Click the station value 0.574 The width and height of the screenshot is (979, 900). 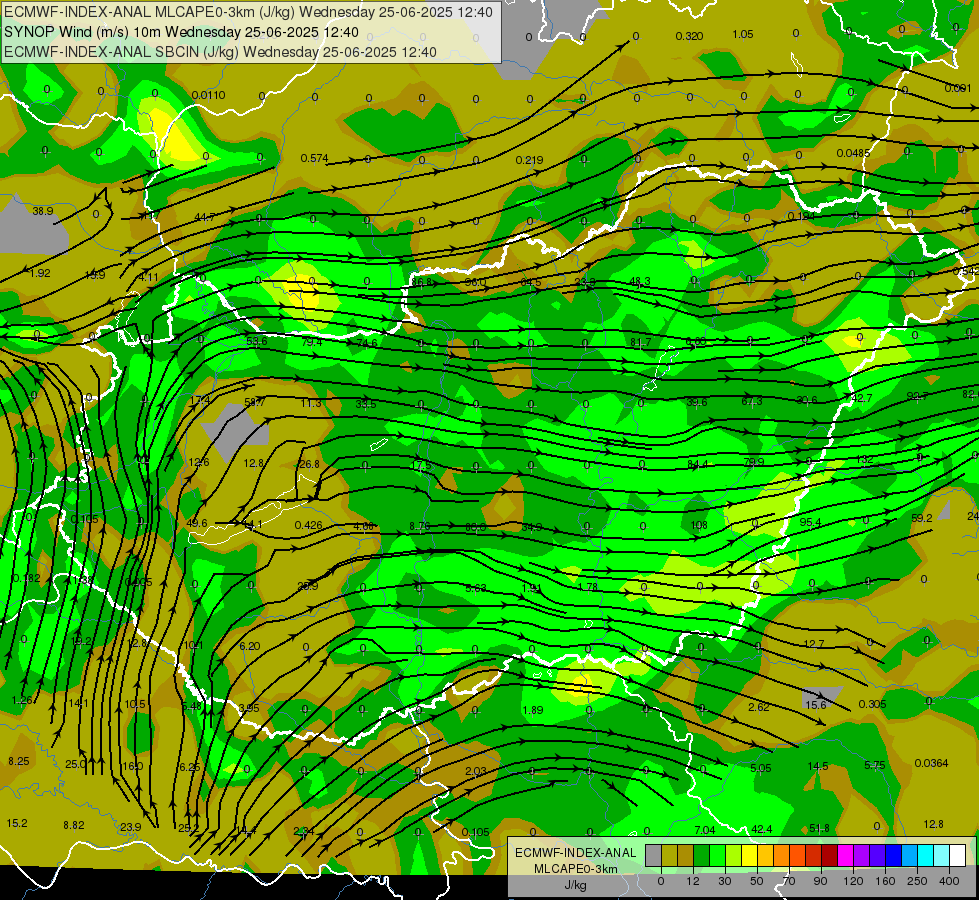(314, 158)
